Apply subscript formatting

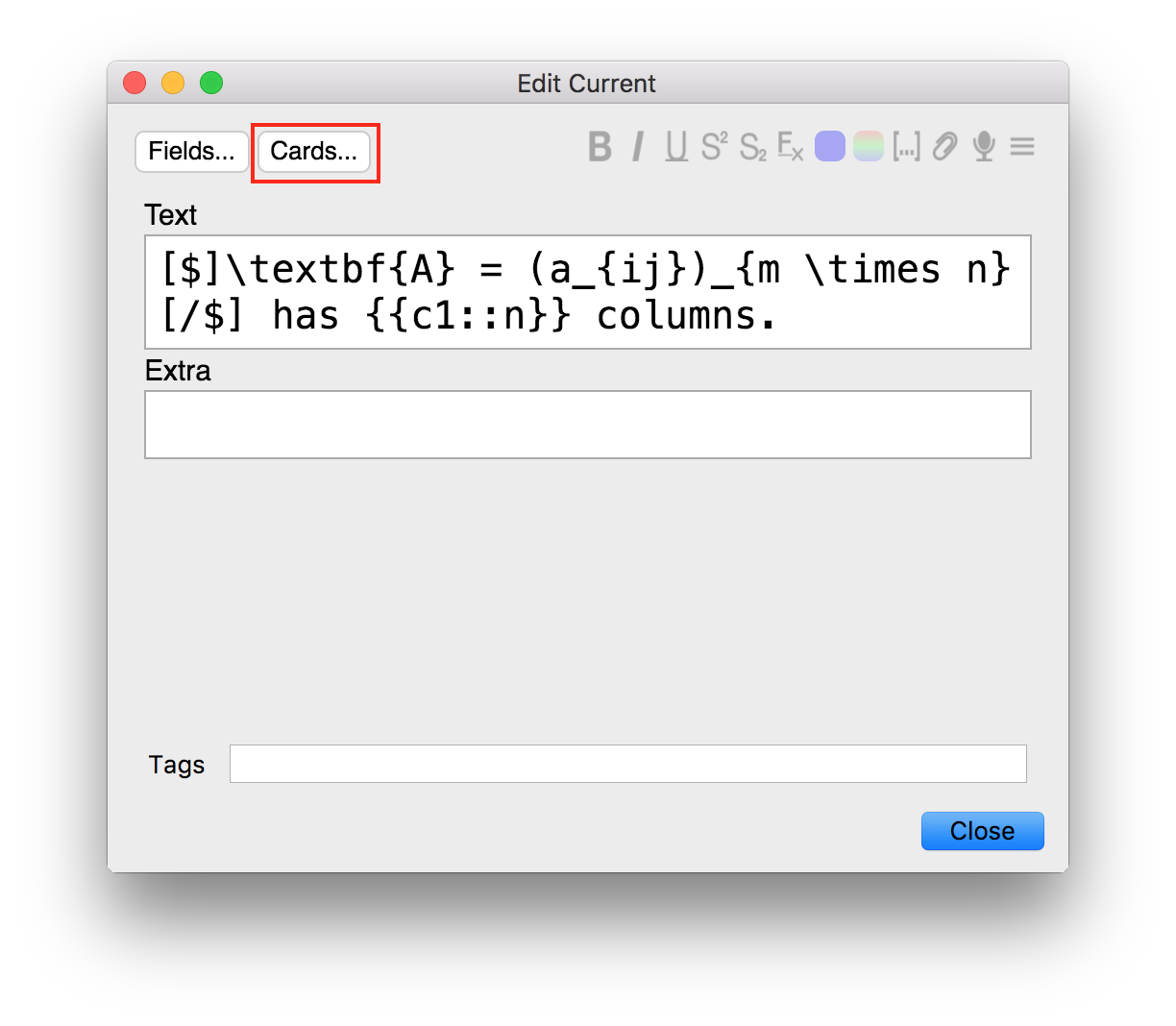[752, 147]
